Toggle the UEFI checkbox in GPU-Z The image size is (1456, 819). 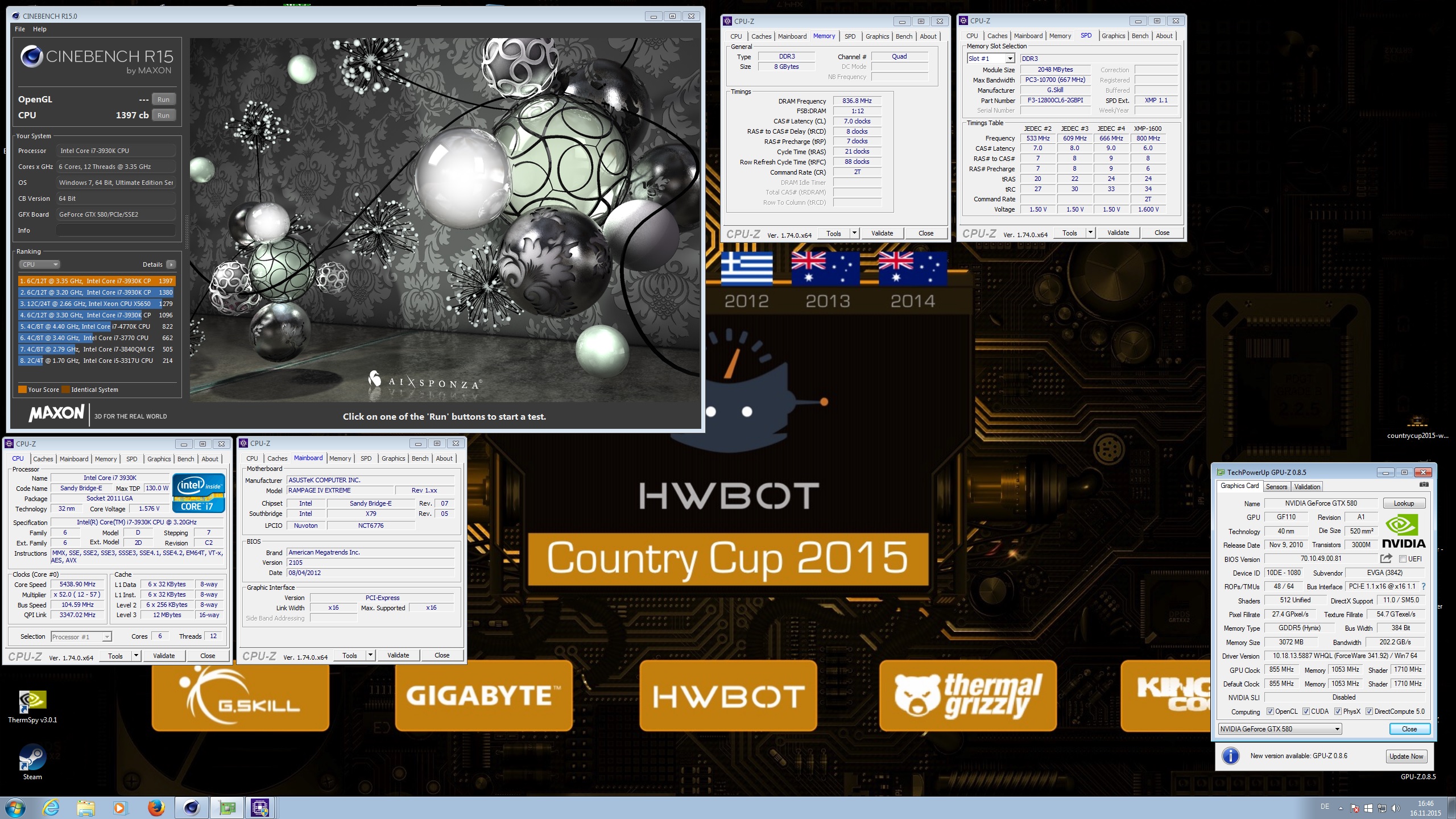tap(1403, 559)
